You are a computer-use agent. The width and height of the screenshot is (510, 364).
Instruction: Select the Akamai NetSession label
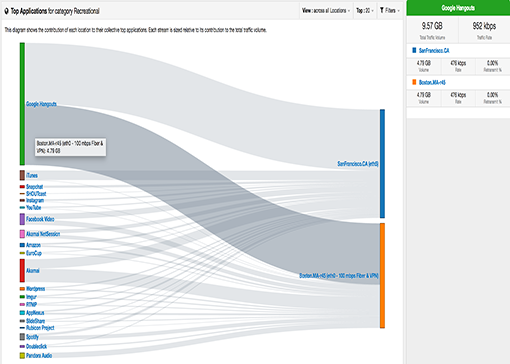[x=43, y=234]
